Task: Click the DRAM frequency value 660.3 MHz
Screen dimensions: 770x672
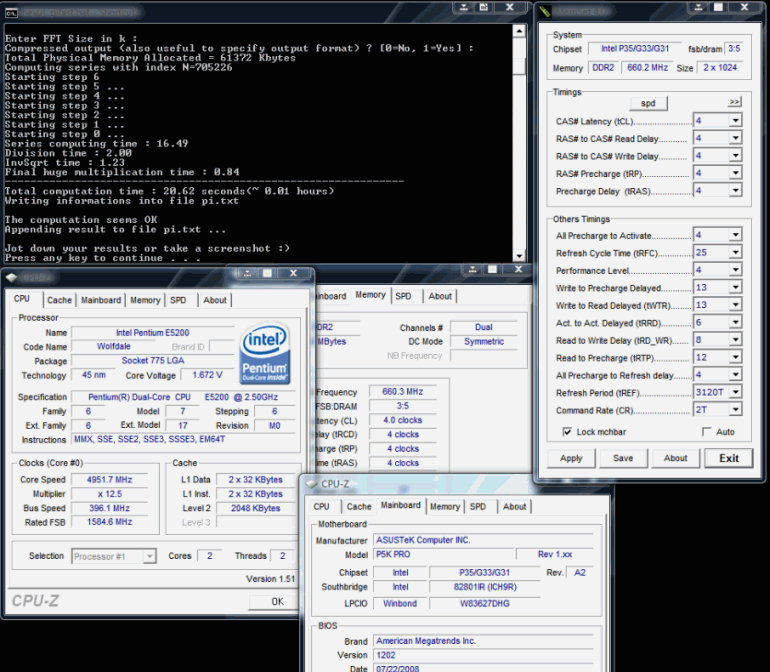Action: (x=403, y=392)
